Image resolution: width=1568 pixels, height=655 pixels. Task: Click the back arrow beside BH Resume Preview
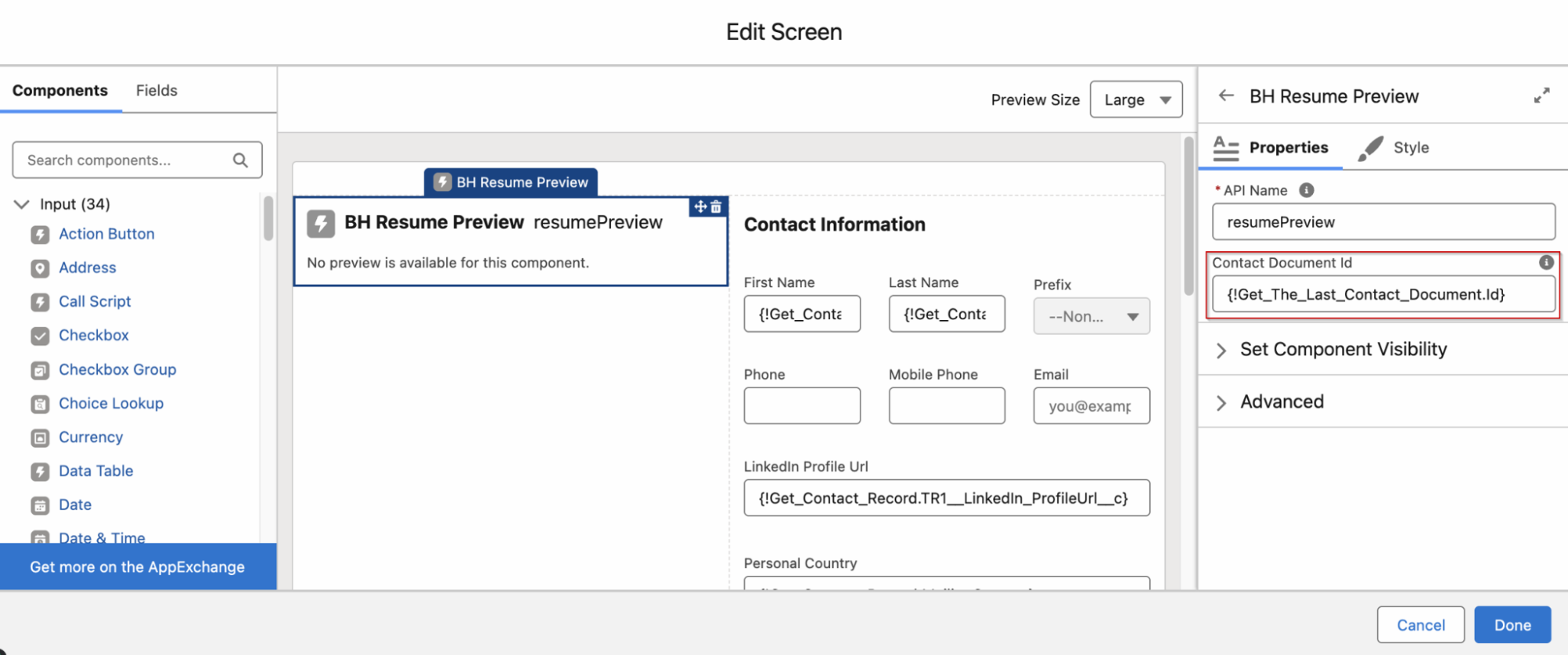[1226, 96]
